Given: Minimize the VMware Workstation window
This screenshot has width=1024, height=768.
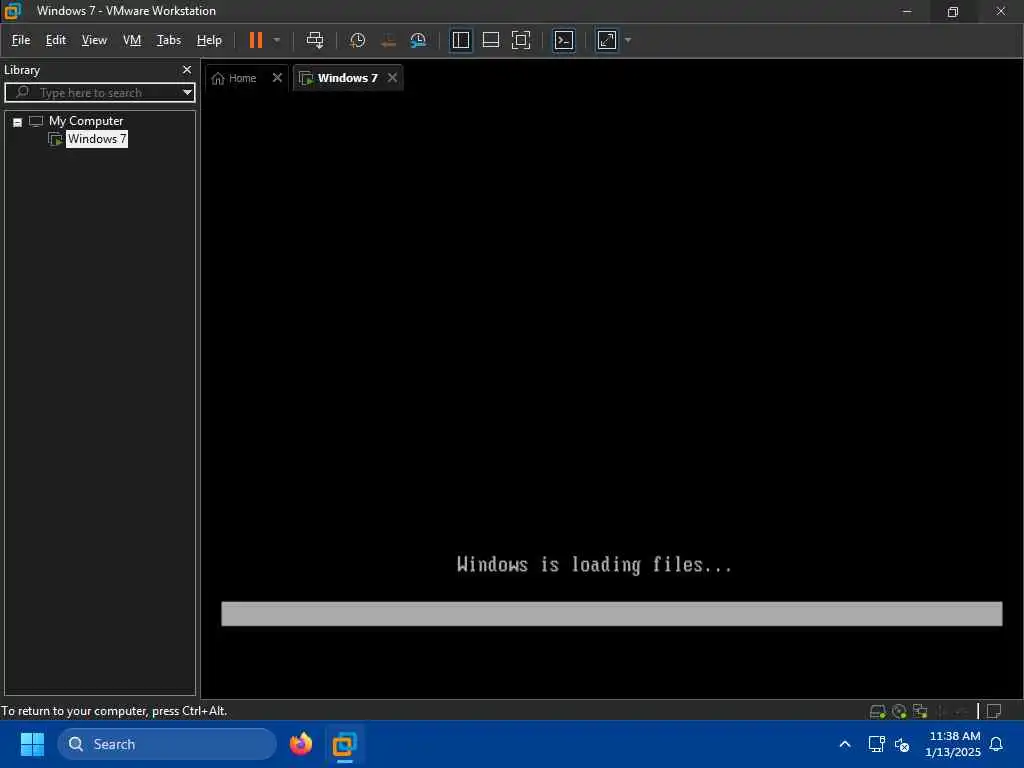Looking at the screenshot, I should (906, 11).
